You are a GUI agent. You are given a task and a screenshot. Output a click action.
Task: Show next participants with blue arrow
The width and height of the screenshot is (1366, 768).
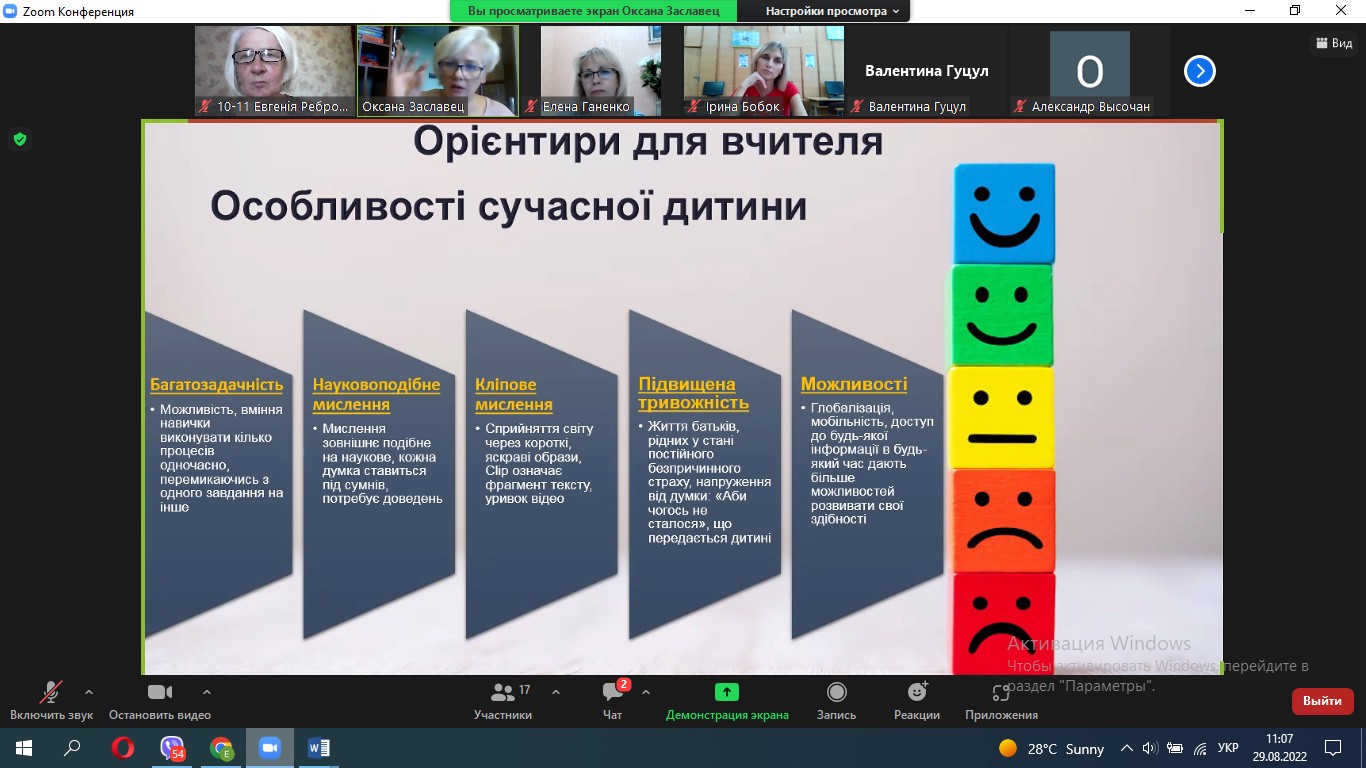click(x=1199, y=71)
